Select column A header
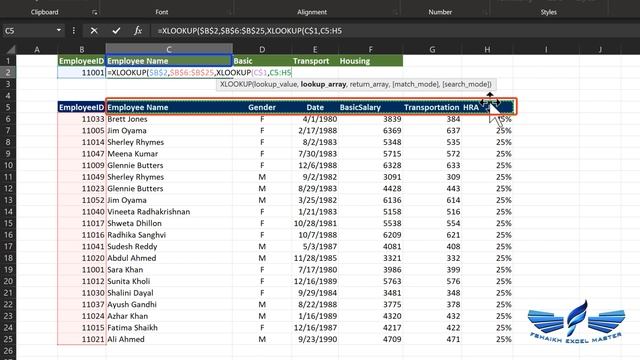 [x=37, y=49]
